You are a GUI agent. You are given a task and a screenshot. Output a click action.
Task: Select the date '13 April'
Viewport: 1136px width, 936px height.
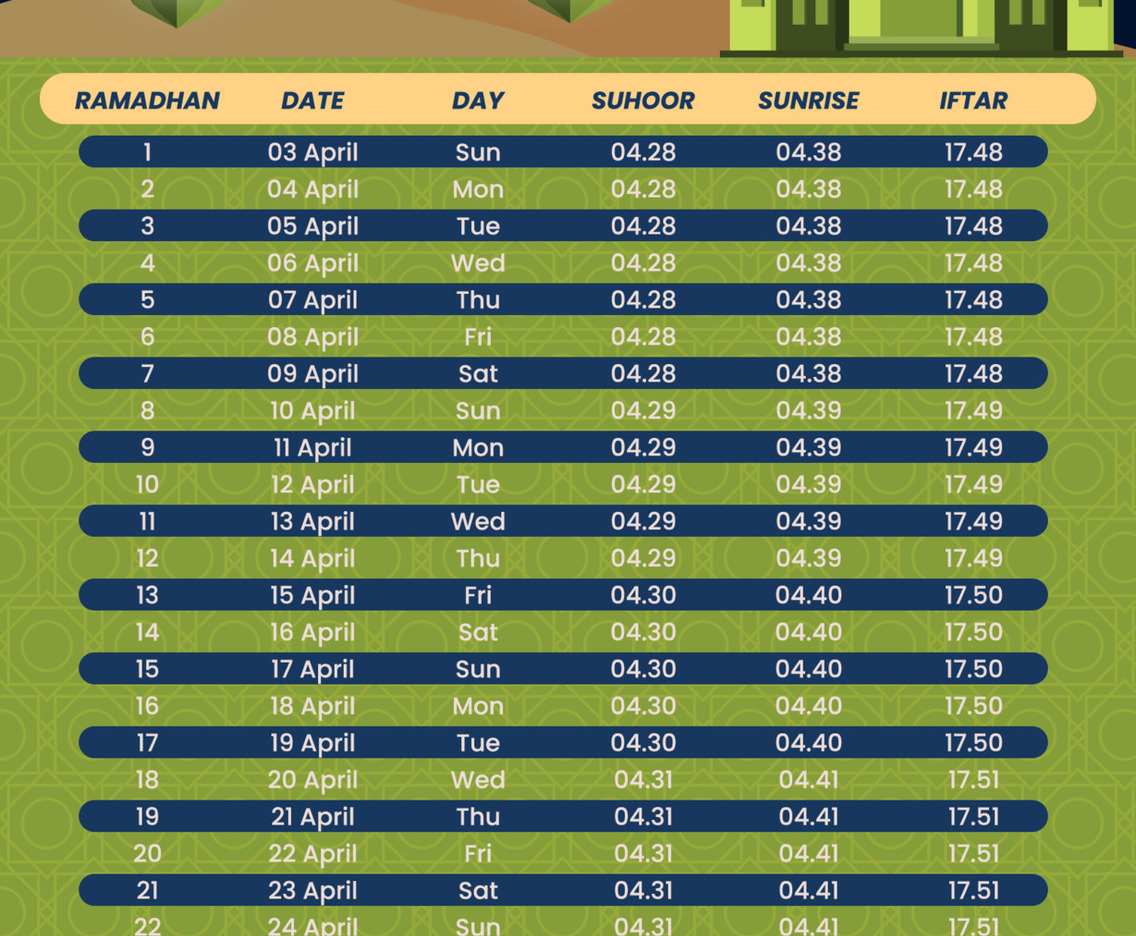(312, 522)
